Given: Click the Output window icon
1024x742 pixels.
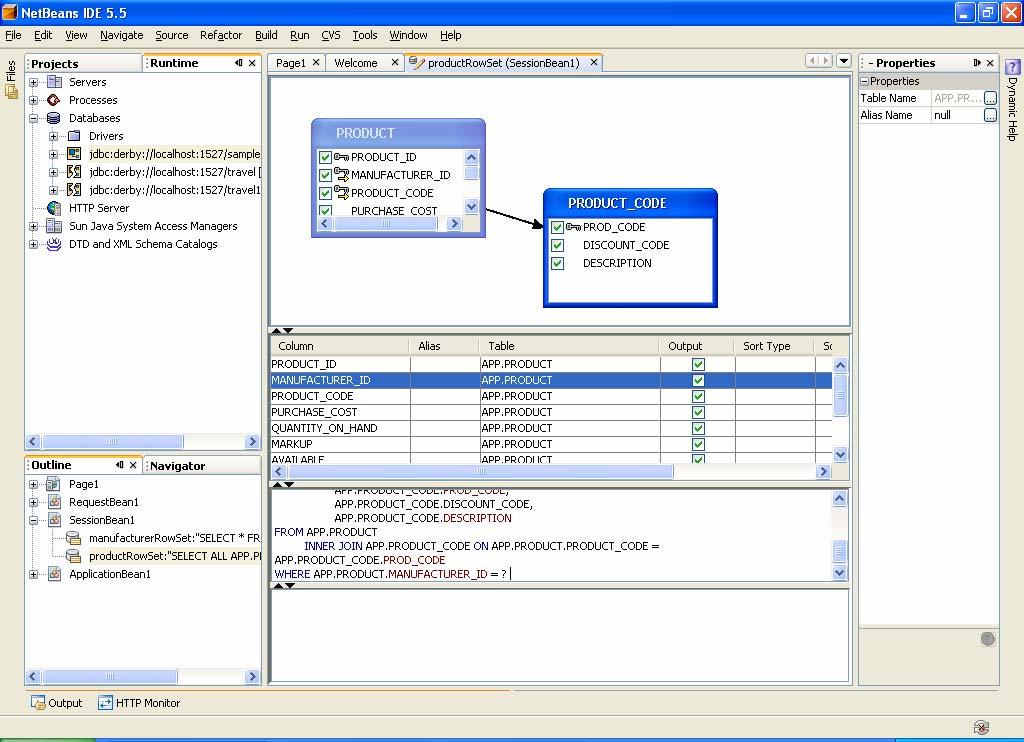Looking at the screenshot, I should [38, 703].
